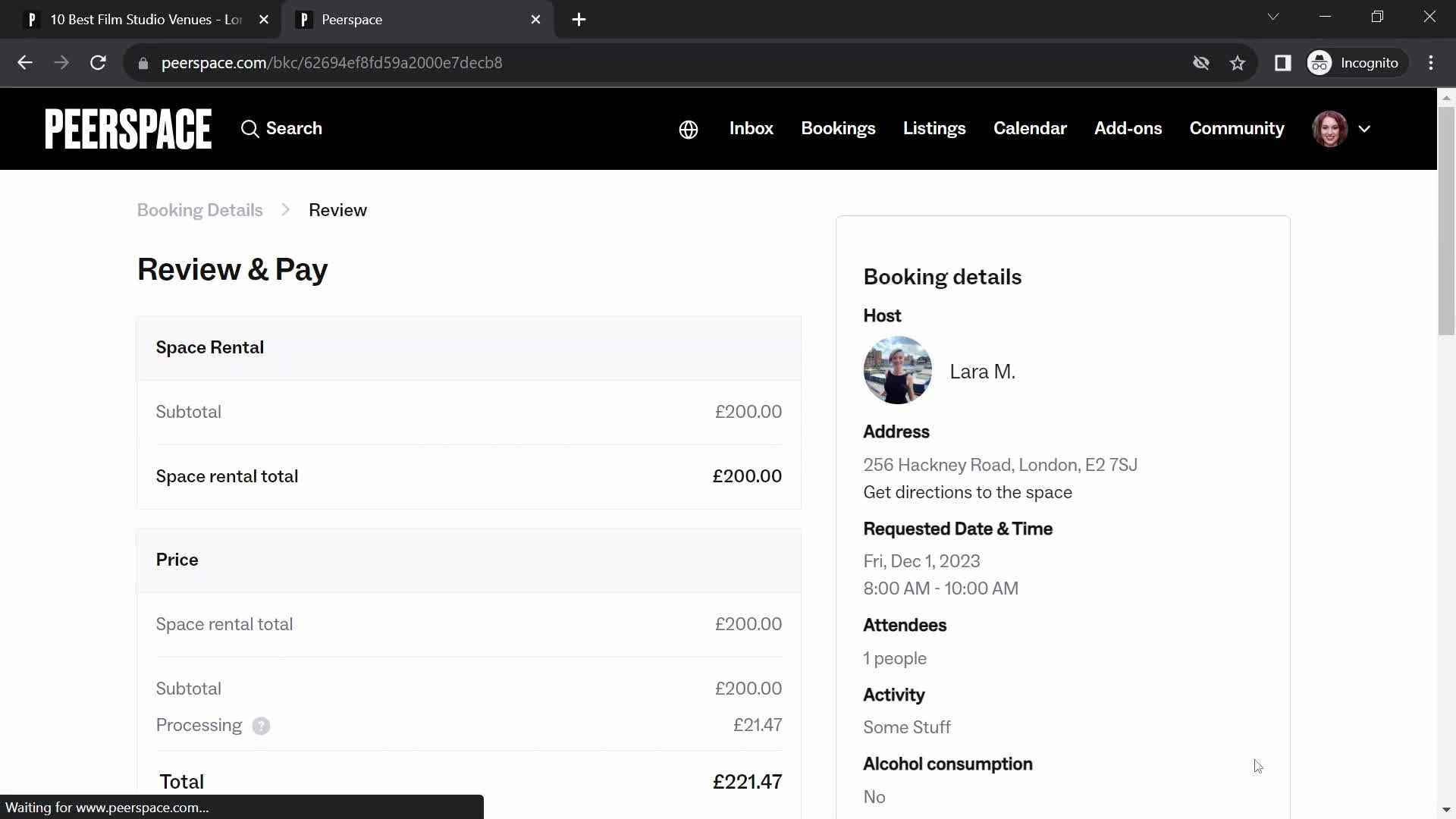Open the Search tool

[282, 129]
